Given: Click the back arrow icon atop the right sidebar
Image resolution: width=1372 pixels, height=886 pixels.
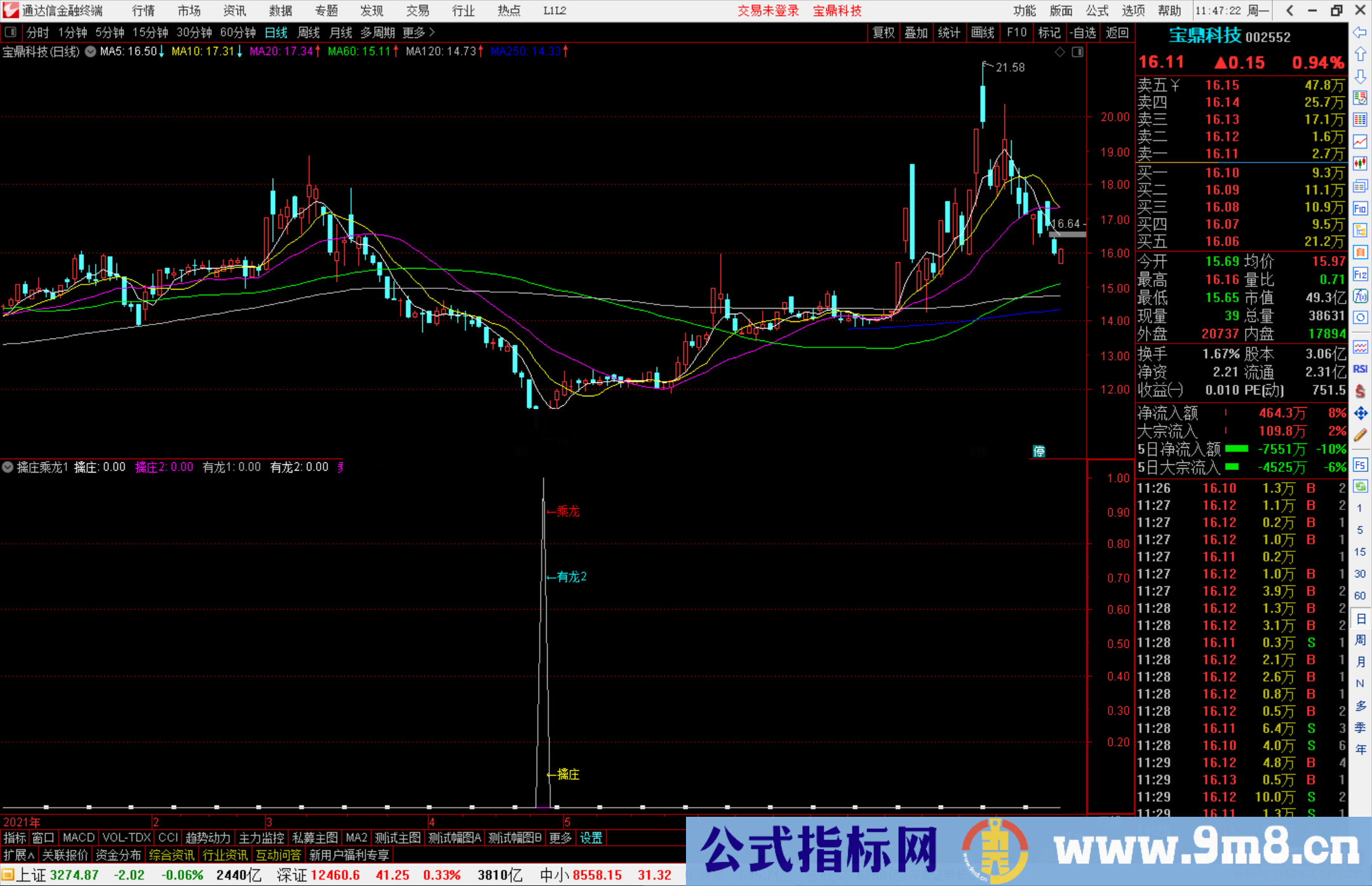Looking at the screenshot, I should pos(1360,33).
